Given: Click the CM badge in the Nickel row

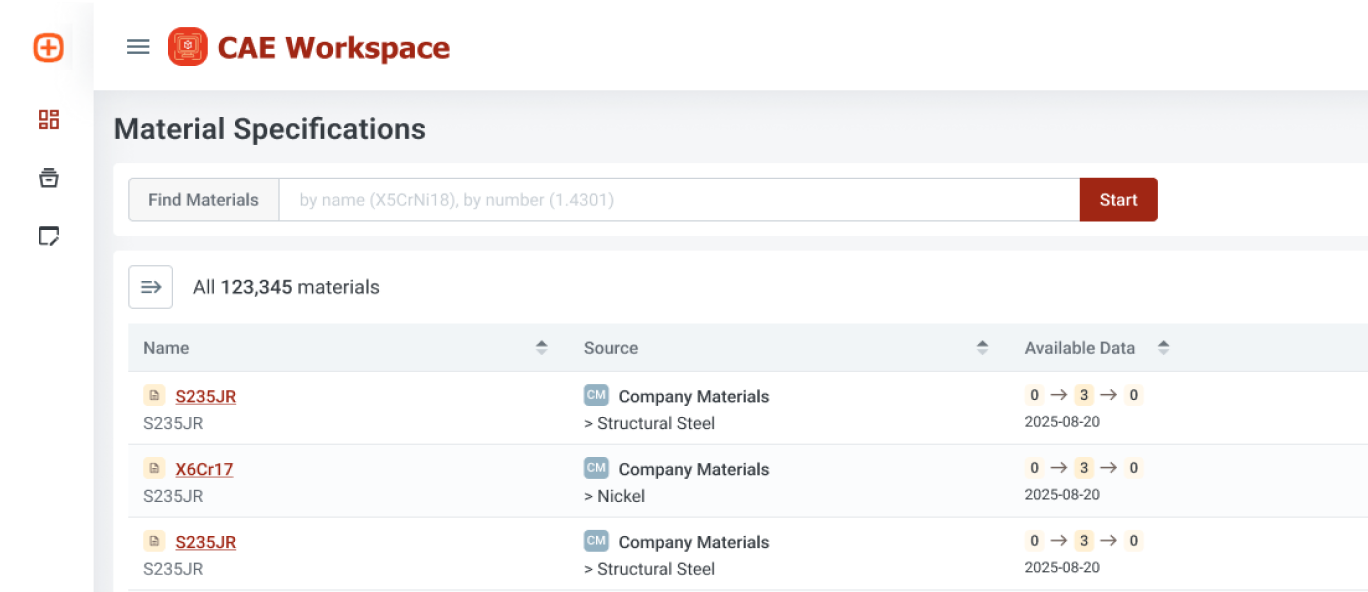Looking at the screenshot, I should click(x=596, y=468).
